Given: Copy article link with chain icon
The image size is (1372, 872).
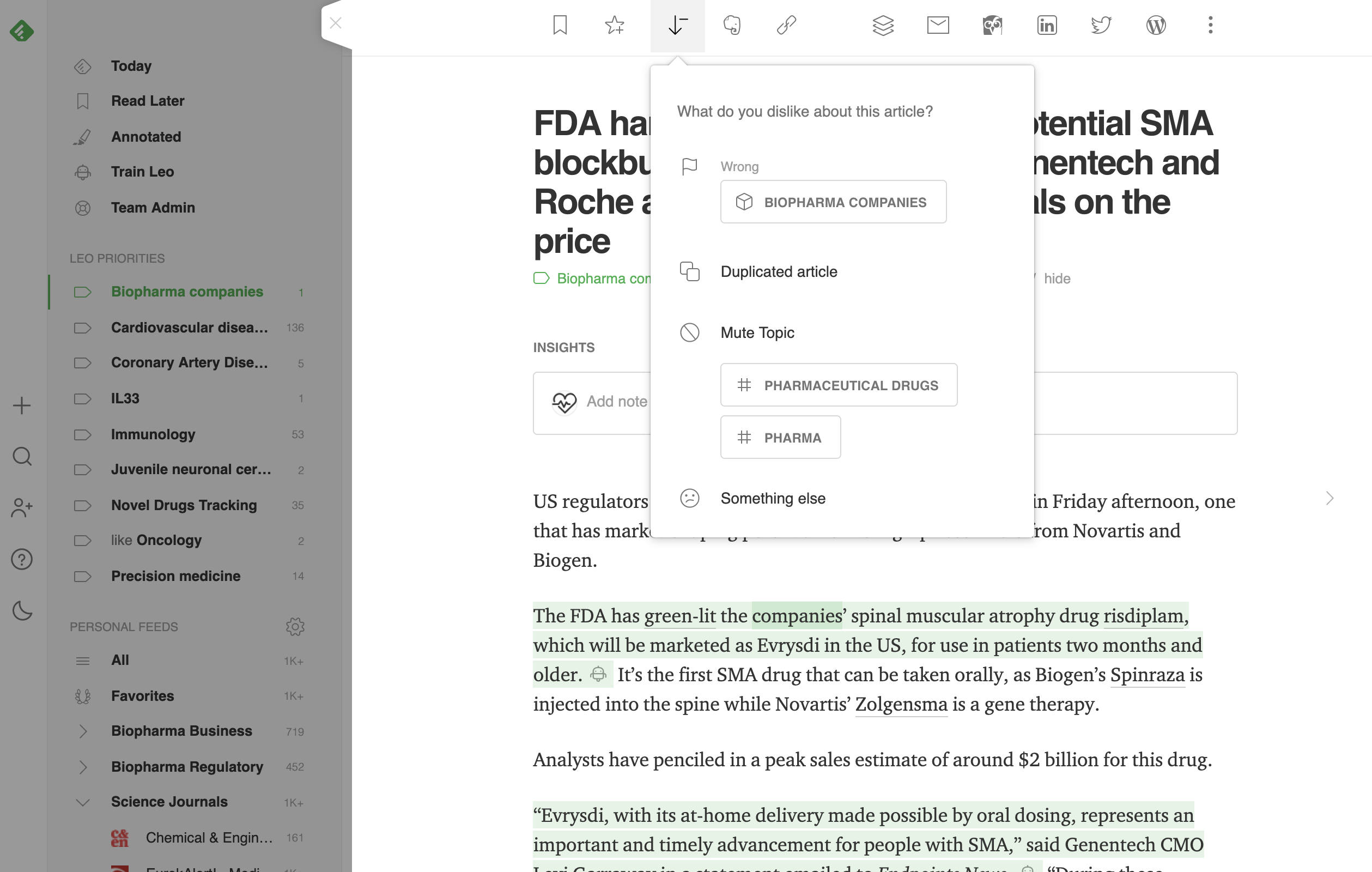Looking at the screenshot, I should click(786, 25).
